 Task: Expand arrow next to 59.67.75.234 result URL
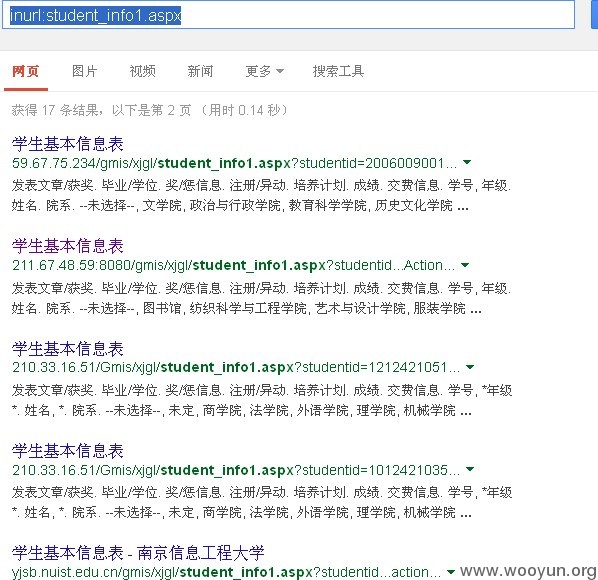pyautogui.click(x=467, y=163)
